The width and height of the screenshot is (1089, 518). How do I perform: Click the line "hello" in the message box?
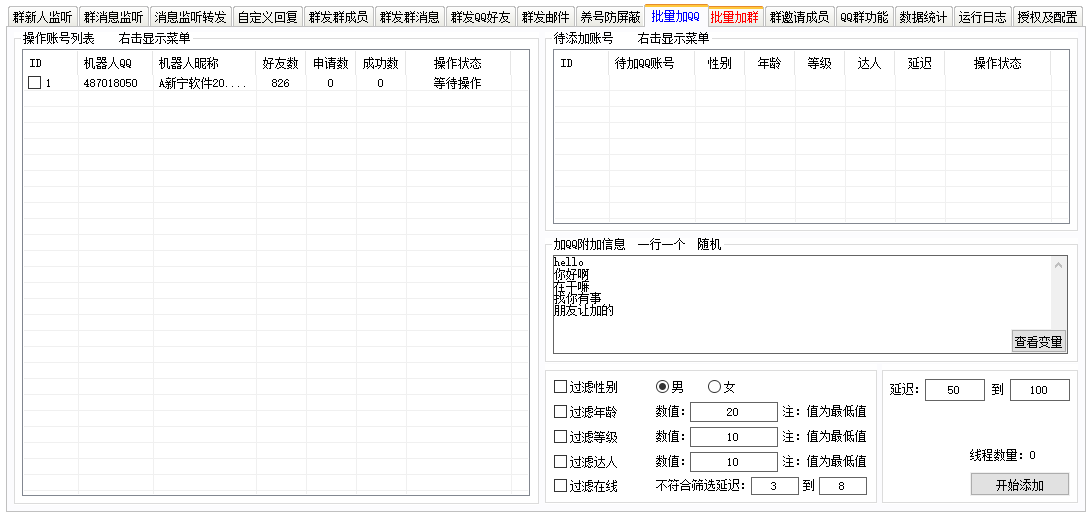tap(569, 262)
